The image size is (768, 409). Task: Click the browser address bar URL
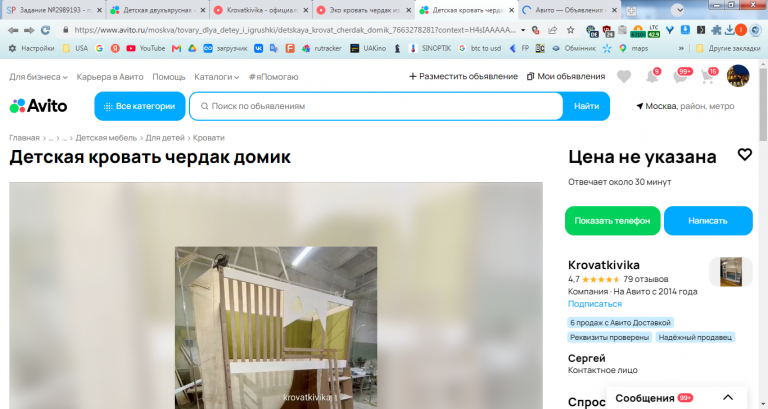click(x=294, y=30)
